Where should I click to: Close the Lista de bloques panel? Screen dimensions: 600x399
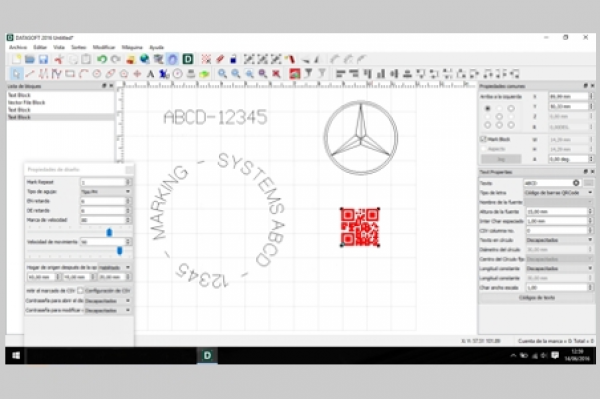[111, 86]
